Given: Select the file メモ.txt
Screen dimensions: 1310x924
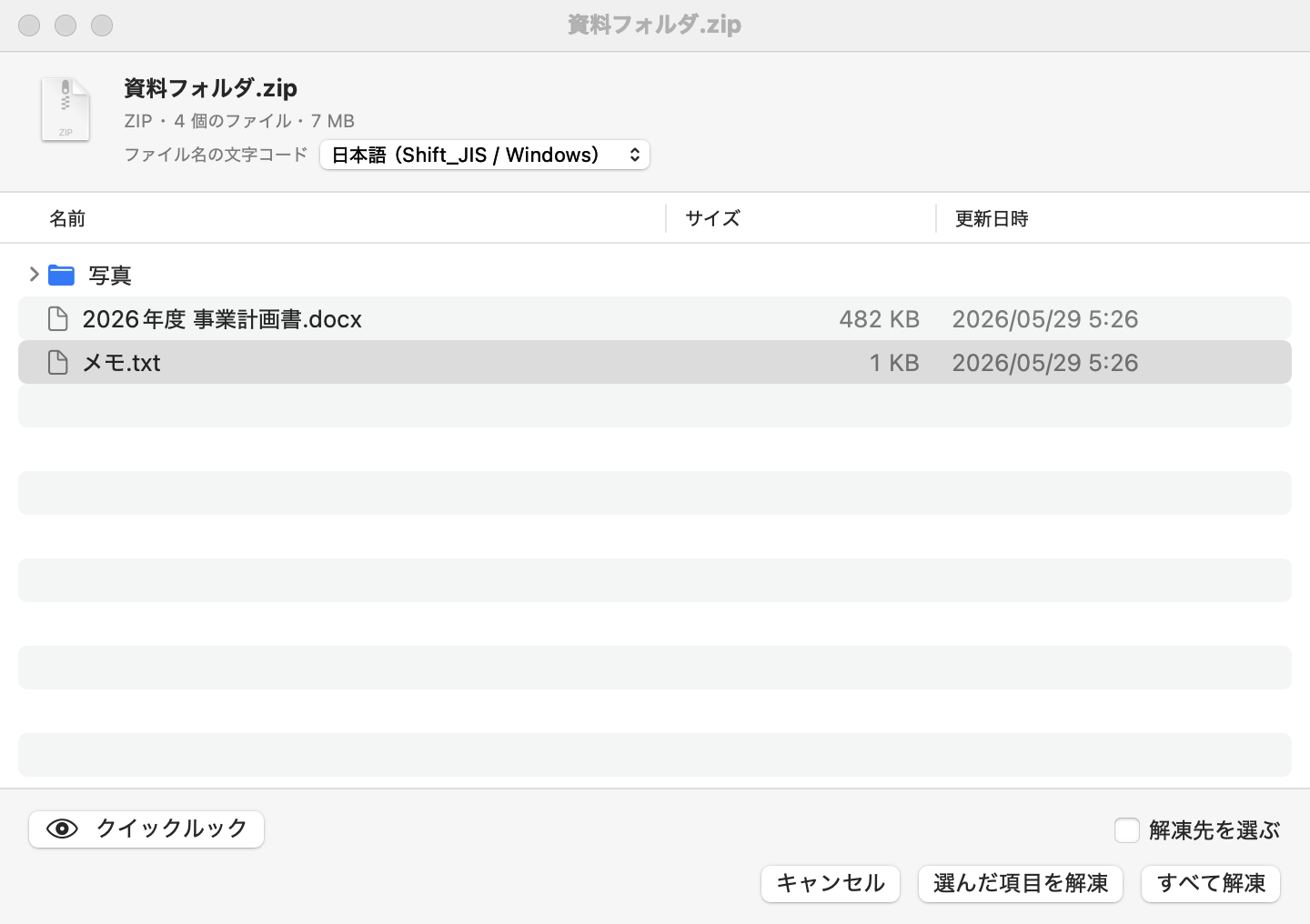Looking at the screenshot, I should tap(121, 363).
